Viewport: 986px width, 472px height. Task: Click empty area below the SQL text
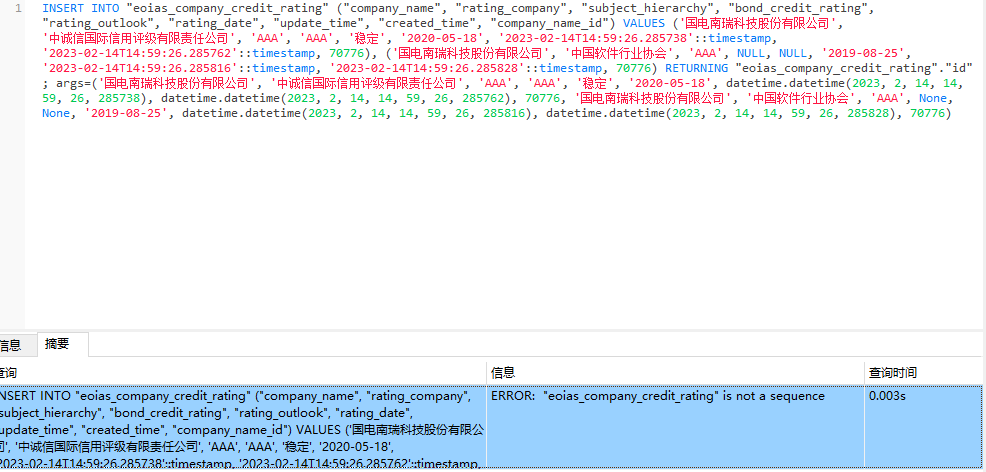500,230
